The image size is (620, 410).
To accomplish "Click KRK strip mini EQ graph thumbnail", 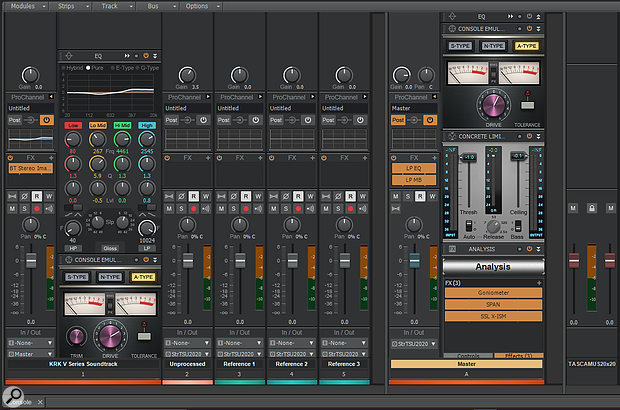I will click(x=30, y=139).
